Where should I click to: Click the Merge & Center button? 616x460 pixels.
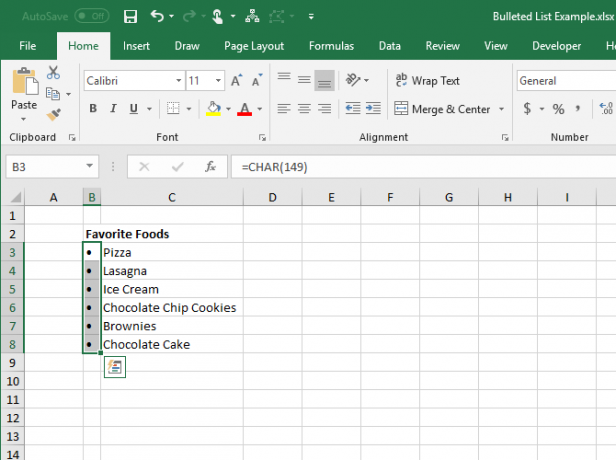443,109
